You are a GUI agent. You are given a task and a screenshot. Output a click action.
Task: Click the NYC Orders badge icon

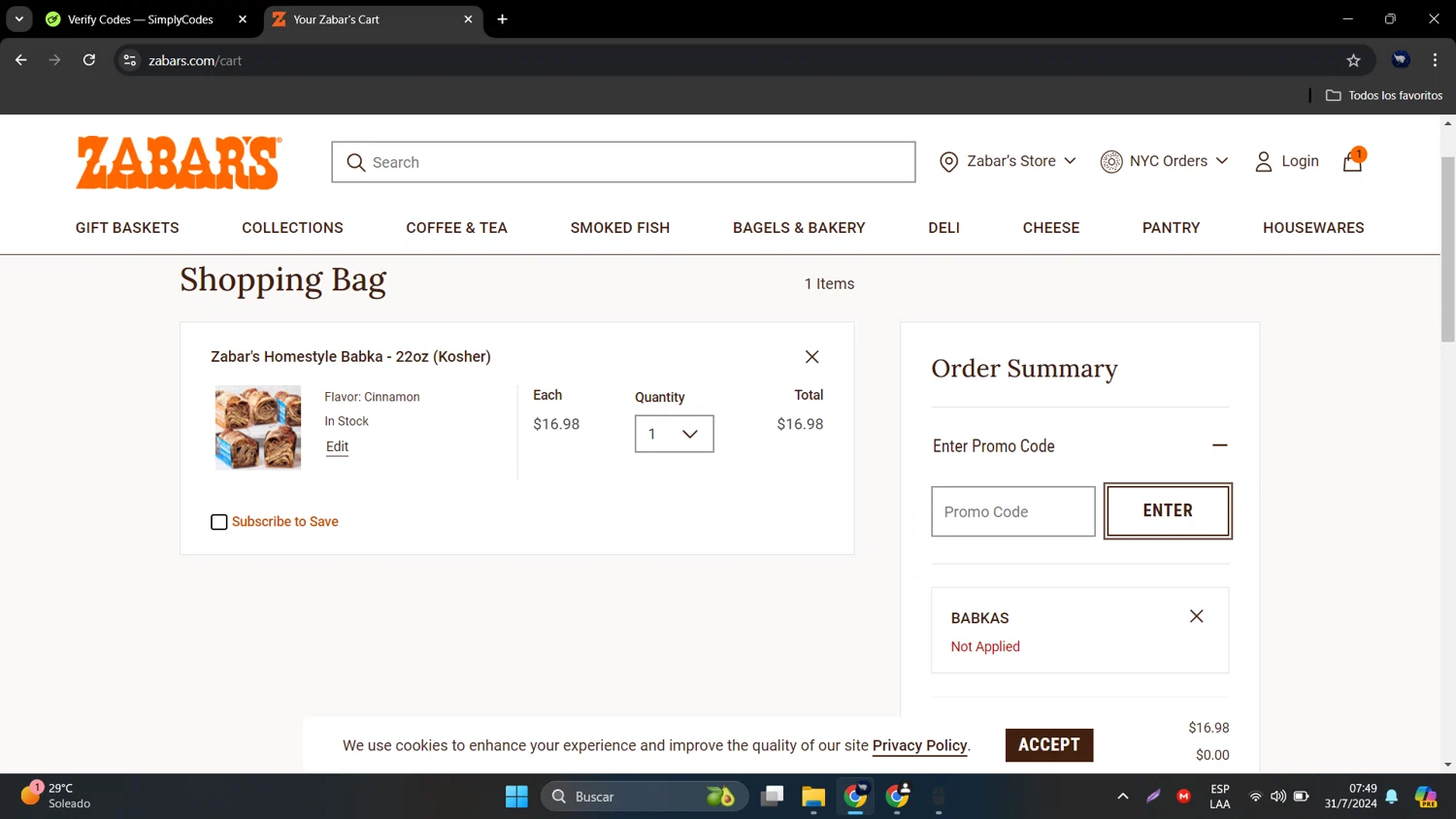coord(1110,162)
